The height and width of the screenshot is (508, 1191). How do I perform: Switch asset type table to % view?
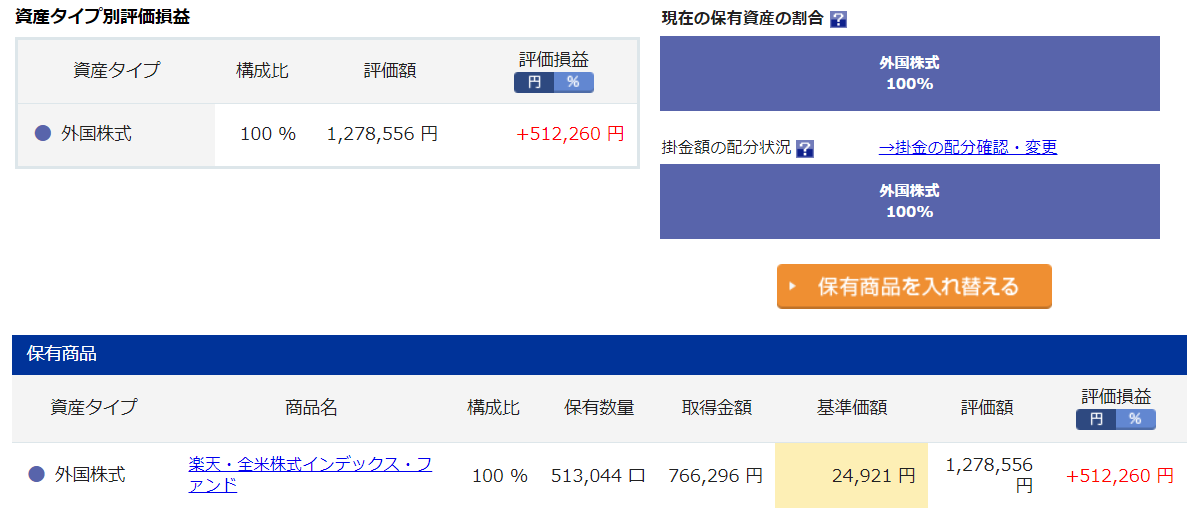[573, 82]
